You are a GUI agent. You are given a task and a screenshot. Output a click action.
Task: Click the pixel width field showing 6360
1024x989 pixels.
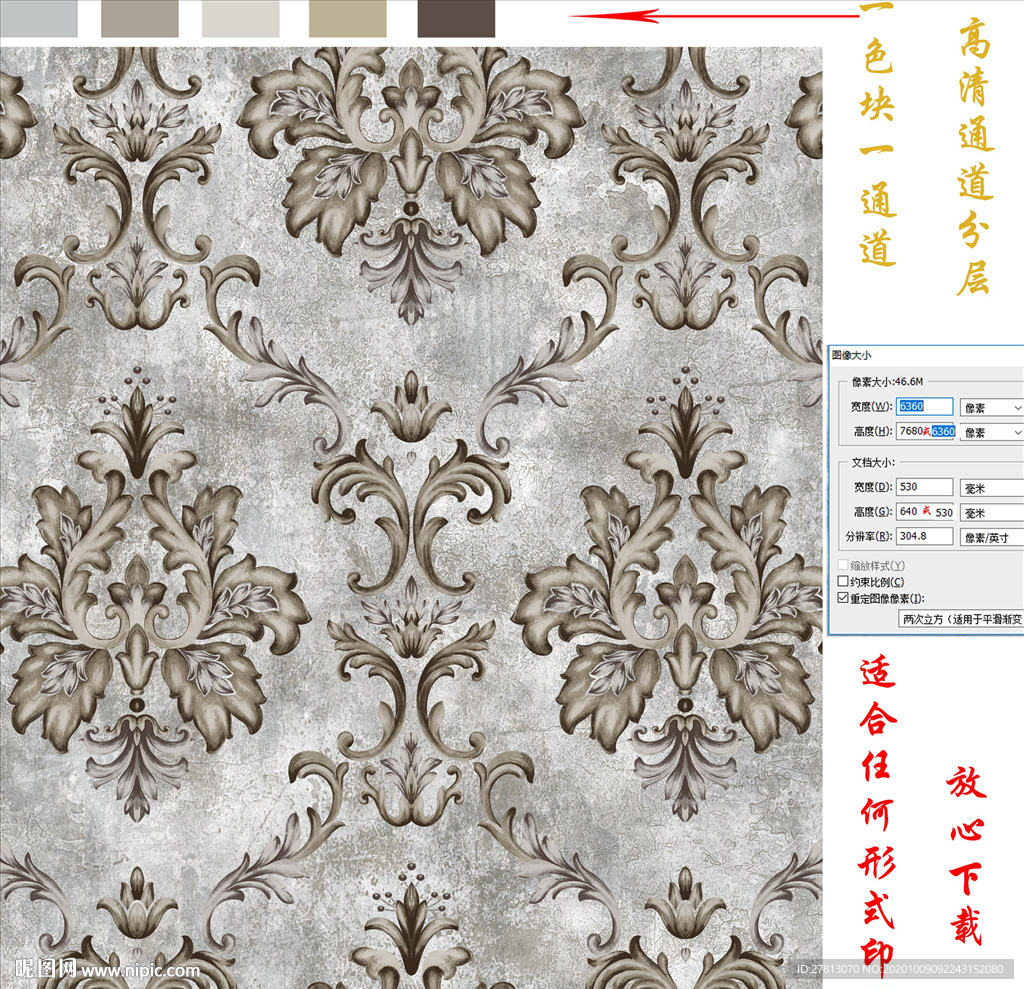pyautogui.click(x=924, y=406)
